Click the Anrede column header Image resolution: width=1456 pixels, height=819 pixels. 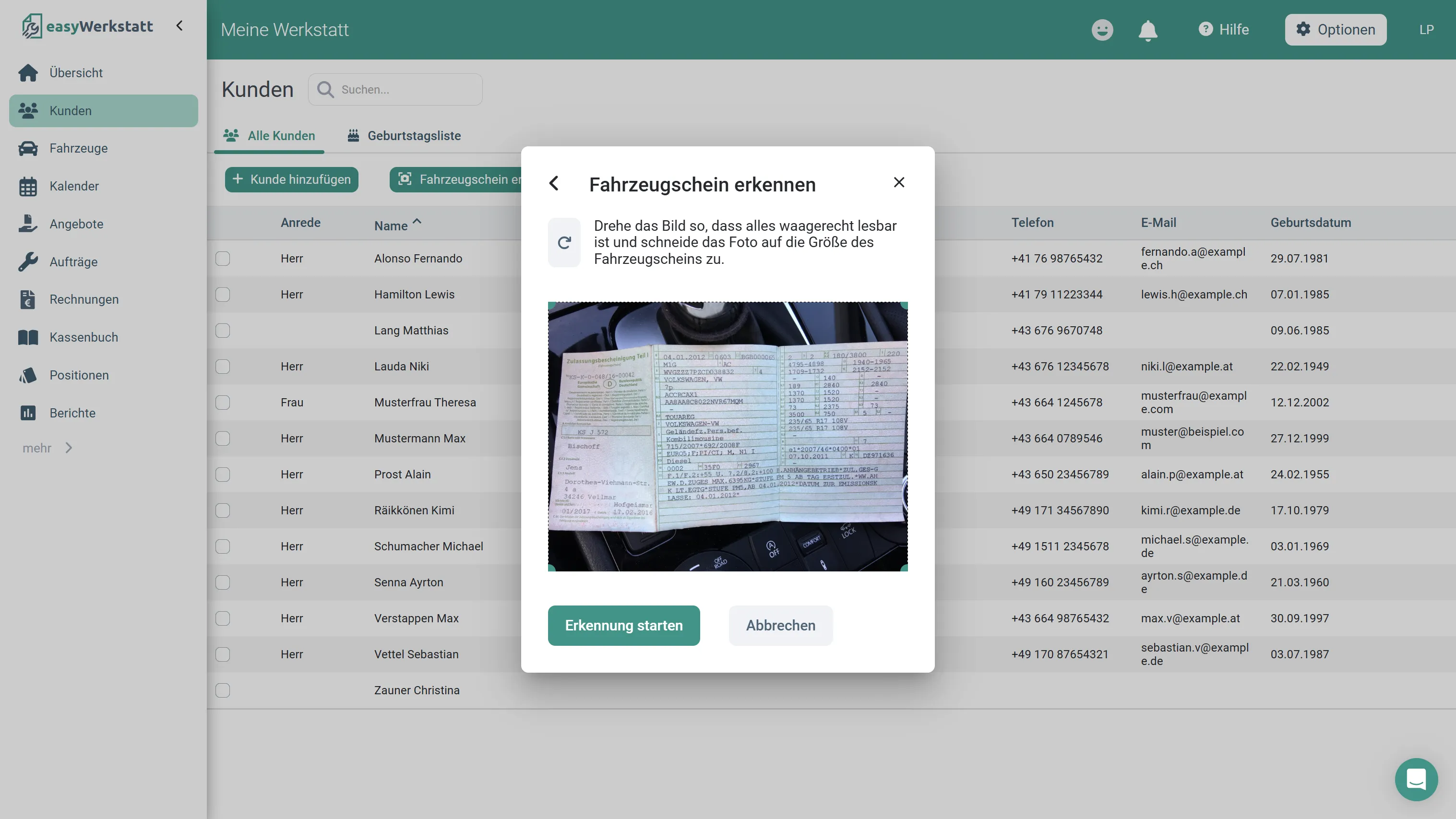pyautogui.click(x=300, y=223)
